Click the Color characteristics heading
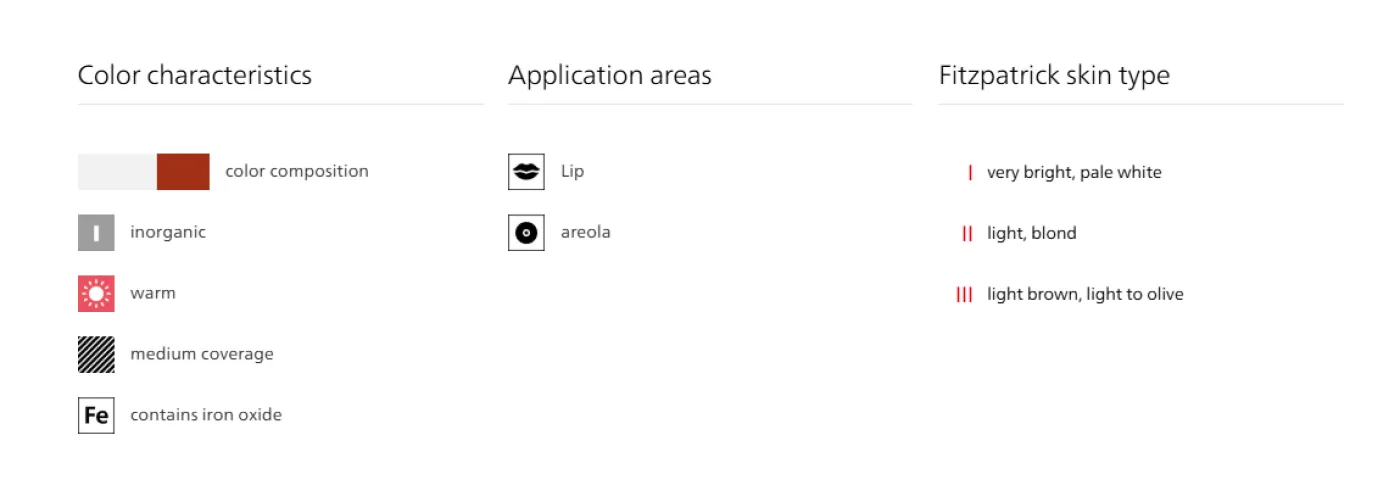Screen dimensions: 1400x485 tap(195, 76)
